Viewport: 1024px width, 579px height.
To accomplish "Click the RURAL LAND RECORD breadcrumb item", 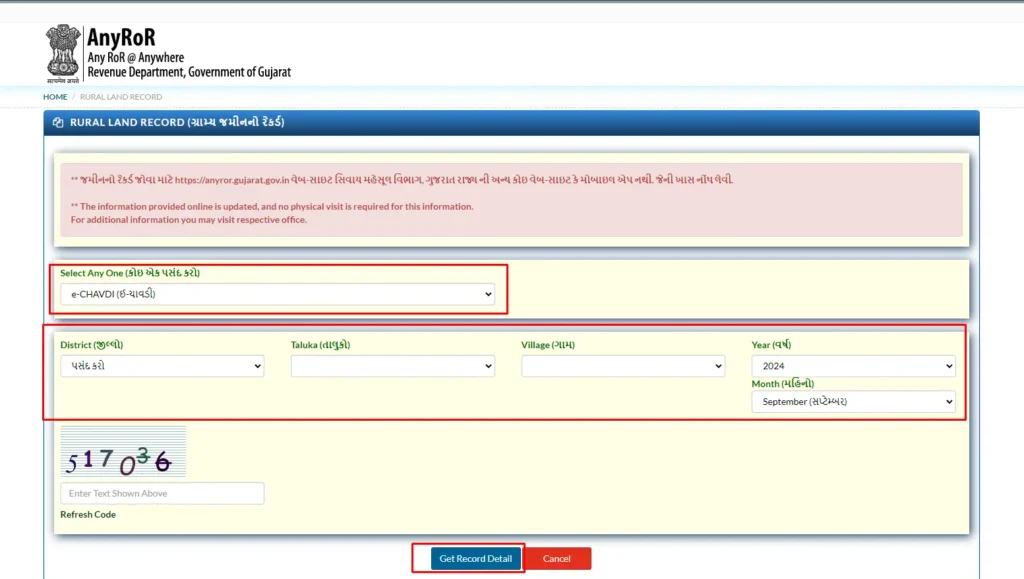I will coord(121,97).
